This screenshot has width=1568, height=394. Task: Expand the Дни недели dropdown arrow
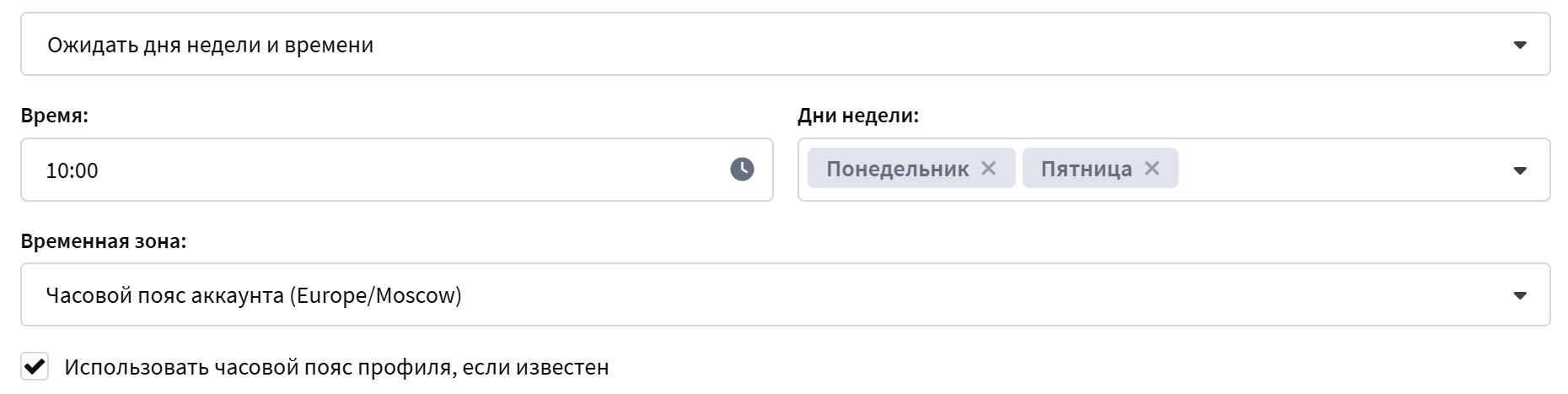pos(1520,170)
